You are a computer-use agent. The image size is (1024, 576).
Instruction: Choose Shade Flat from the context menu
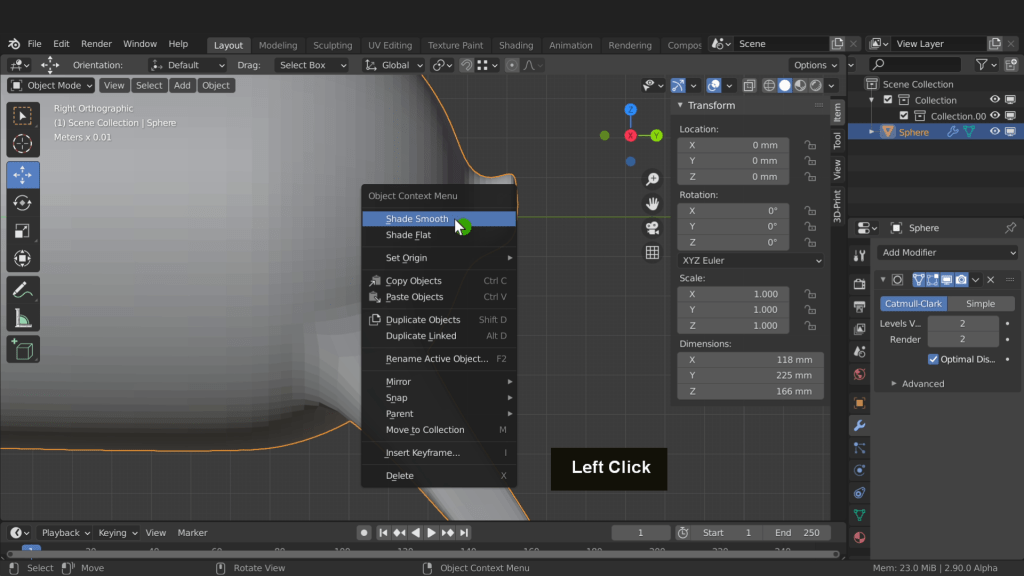click(408, 235)
